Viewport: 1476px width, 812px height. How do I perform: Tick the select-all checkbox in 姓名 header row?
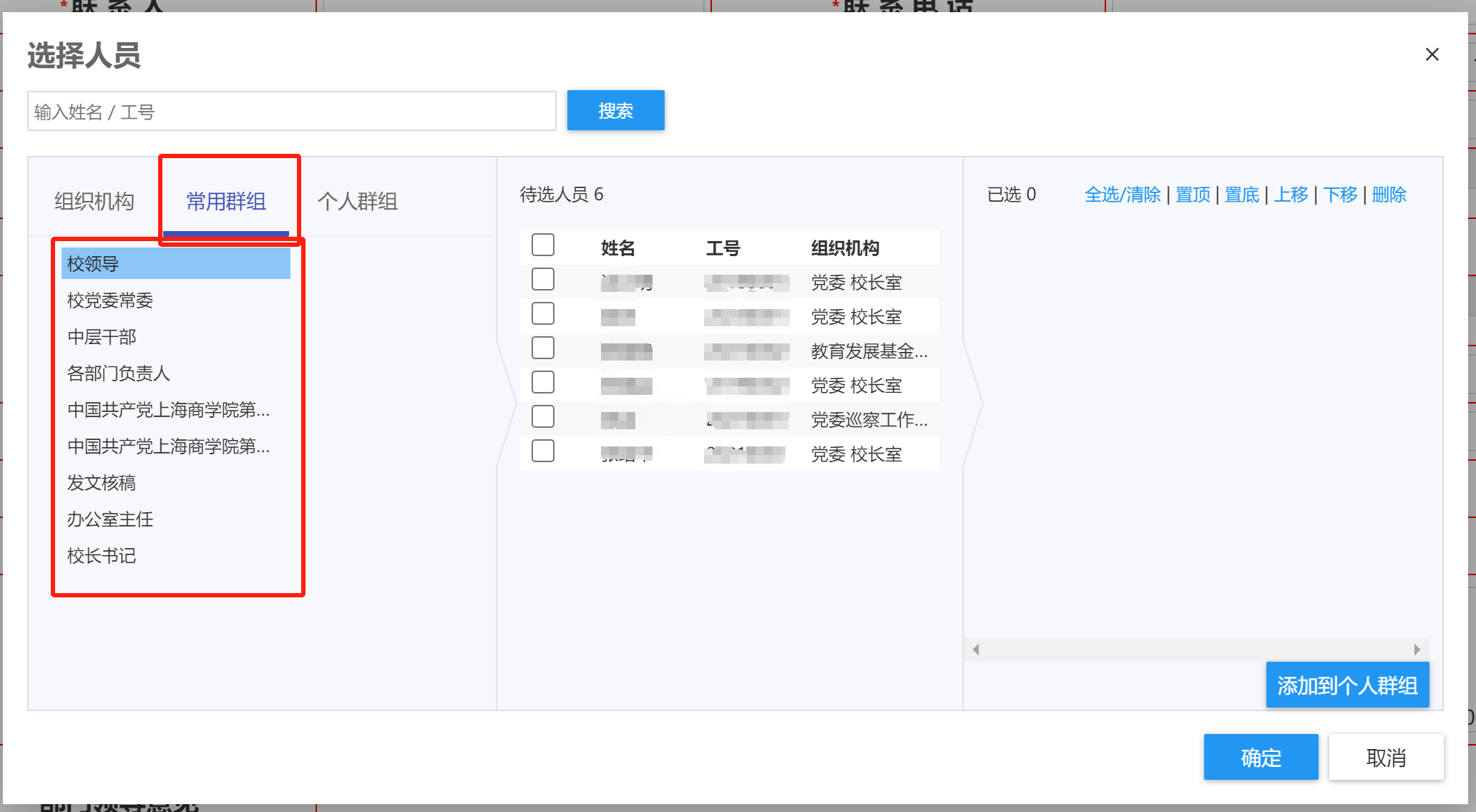[x=543, y=245]
